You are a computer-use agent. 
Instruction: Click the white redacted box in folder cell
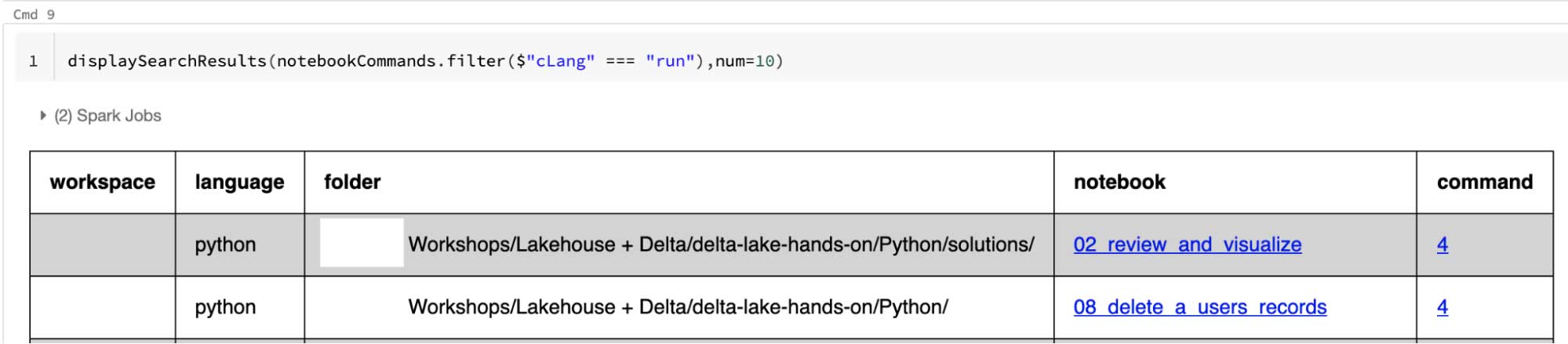click(362, 243)
